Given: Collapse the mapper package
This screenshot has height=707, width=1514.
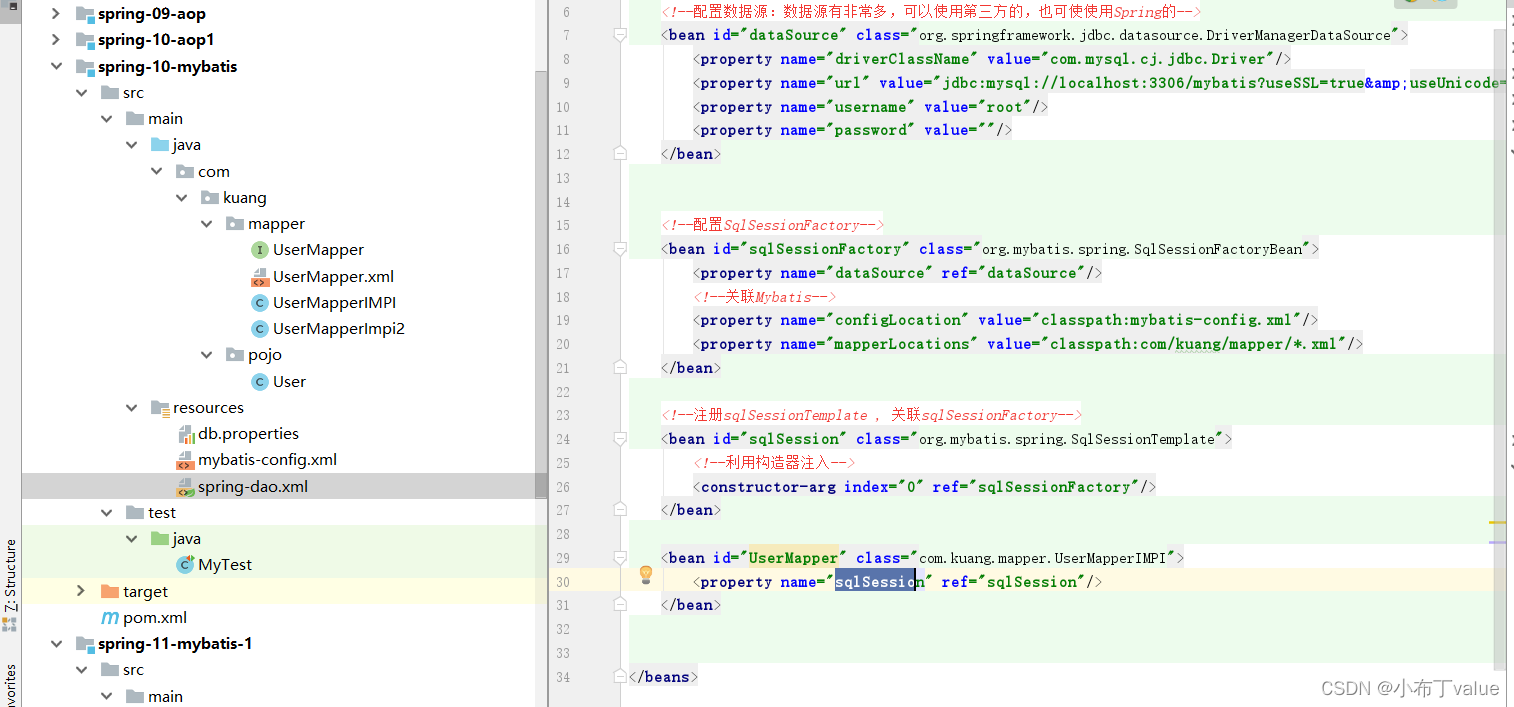Looking at the screenshot, I should click(x=207, y=224).
